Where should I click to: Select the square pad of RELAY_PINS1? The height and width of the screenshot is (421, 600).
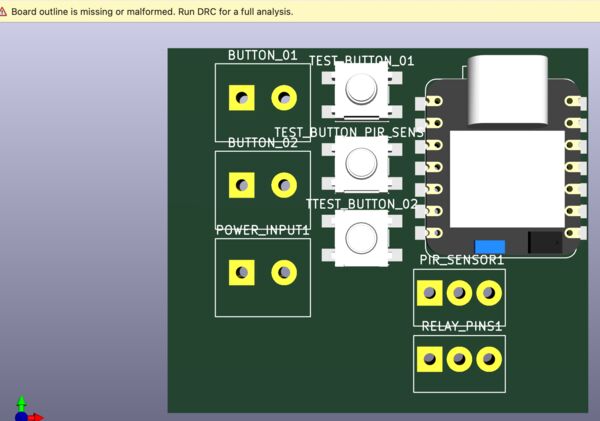click(x=429, y=359)
